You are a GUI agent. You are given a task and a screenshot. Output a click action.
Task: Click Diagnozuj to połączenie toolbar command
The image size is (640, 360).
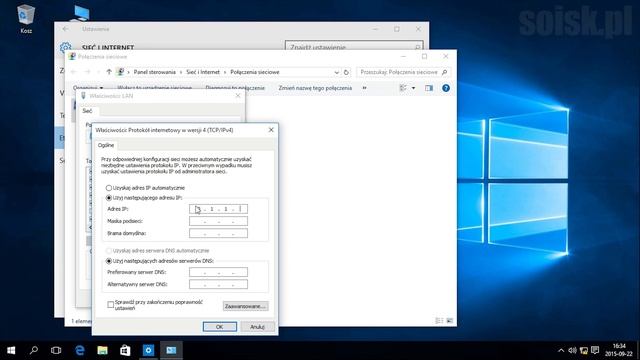[235, 88]
